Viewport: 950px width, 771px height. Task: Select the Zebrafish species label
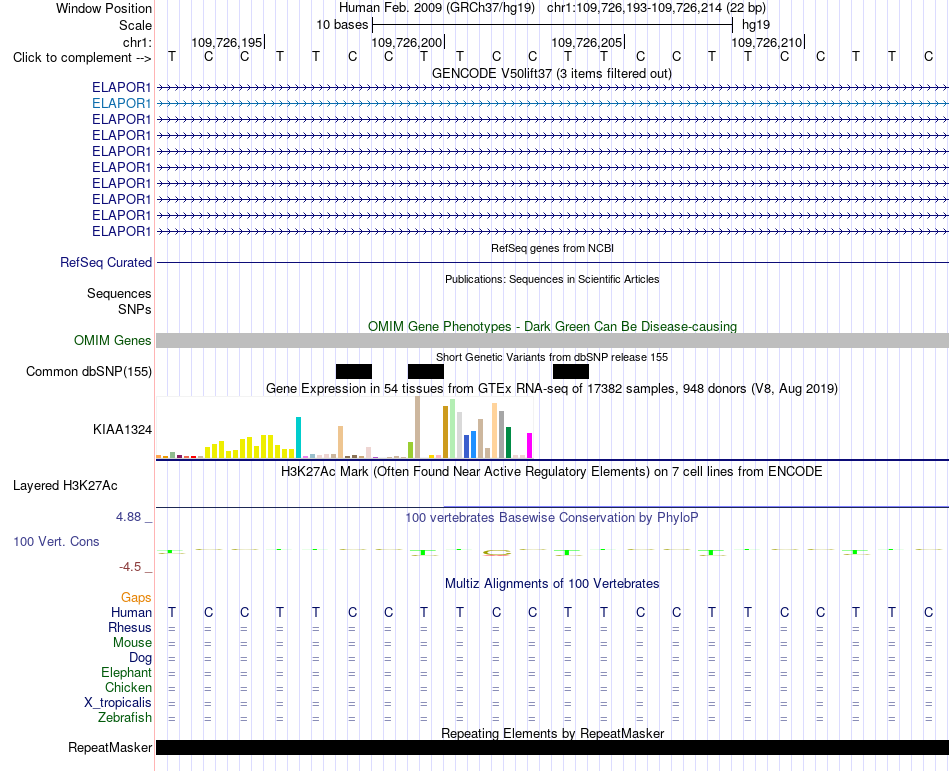tap(125, 718)
